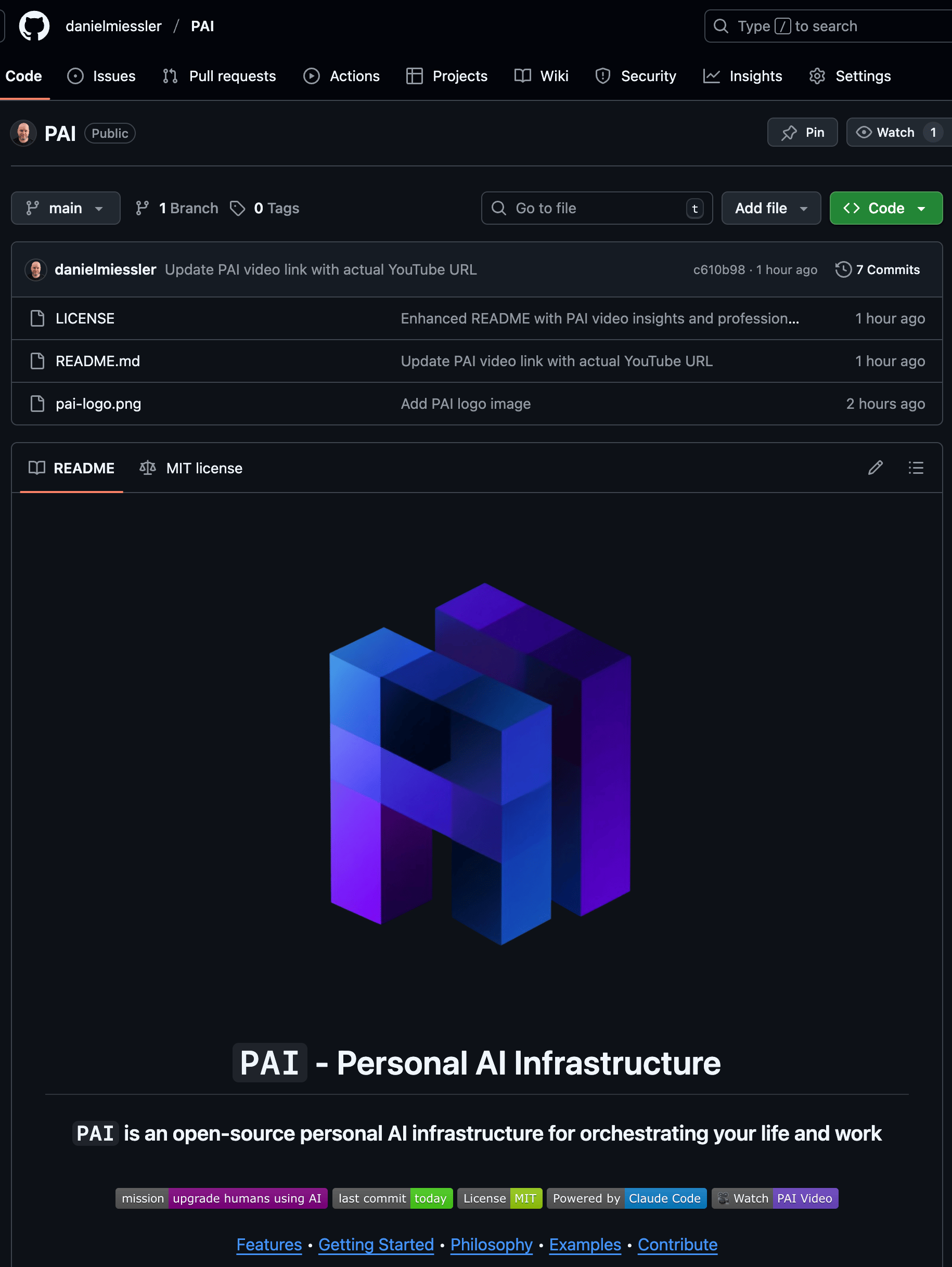Click the Pull requests icon
The image size is (952, 1267).
[170, 76]
